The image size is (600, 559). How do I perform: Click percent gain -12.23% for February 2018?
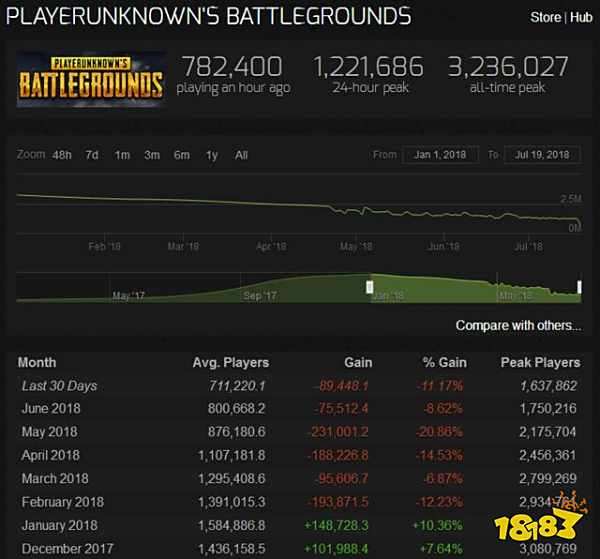point(440,502)
